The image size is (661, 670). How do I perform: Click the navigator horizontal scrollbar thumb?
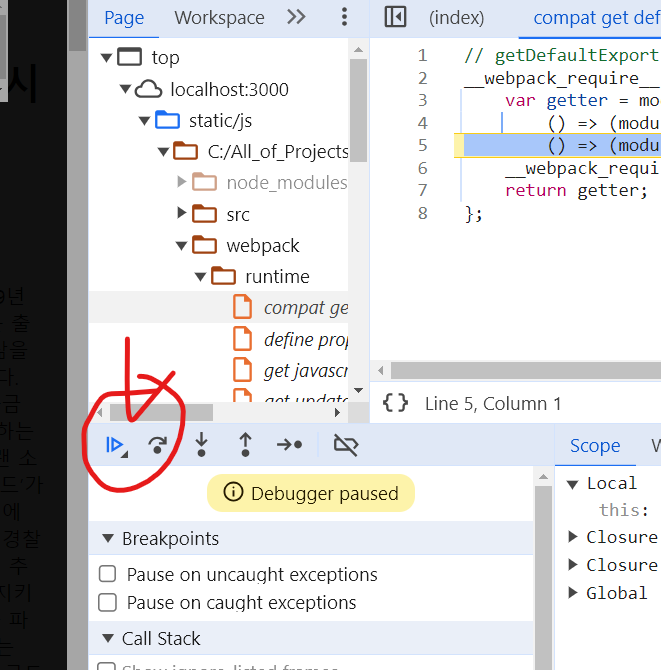(x=161, y=413)
